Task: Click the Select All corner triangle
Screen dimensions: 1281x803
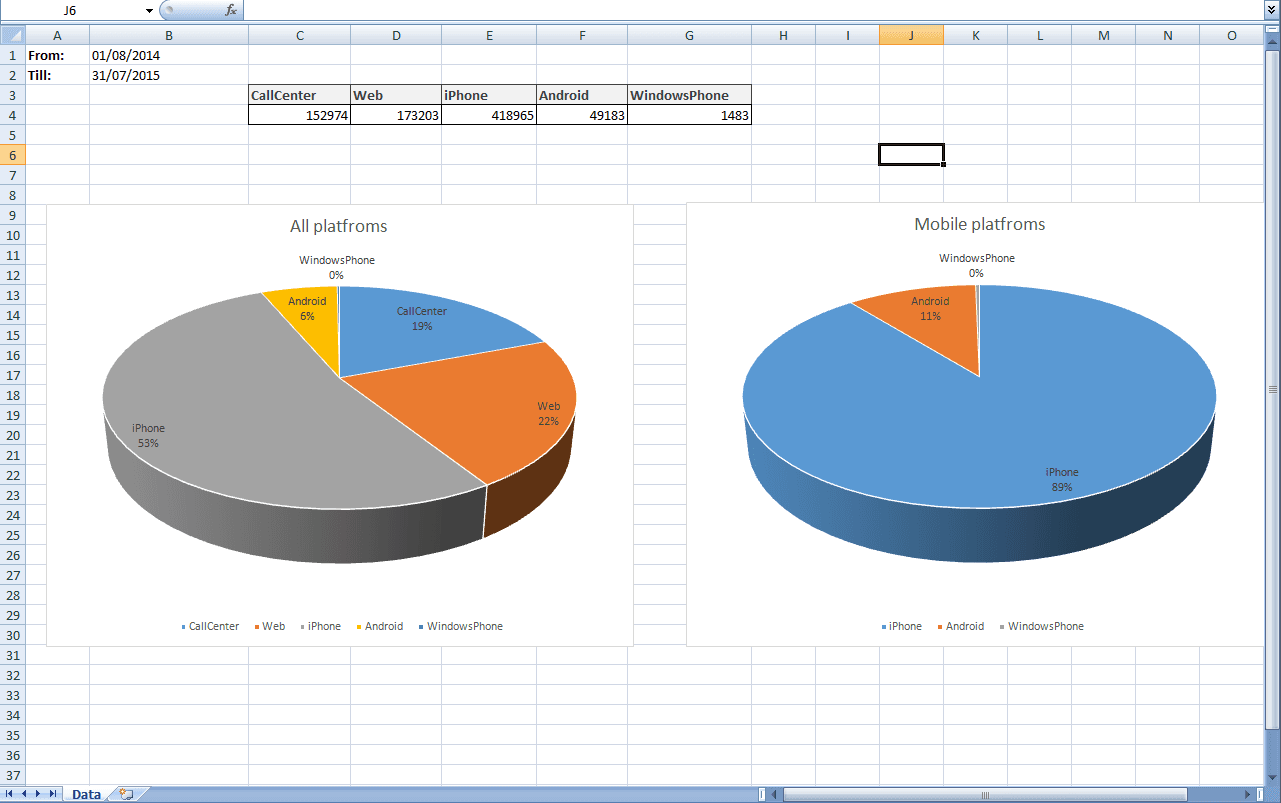Action: click(x=13, y=35)
